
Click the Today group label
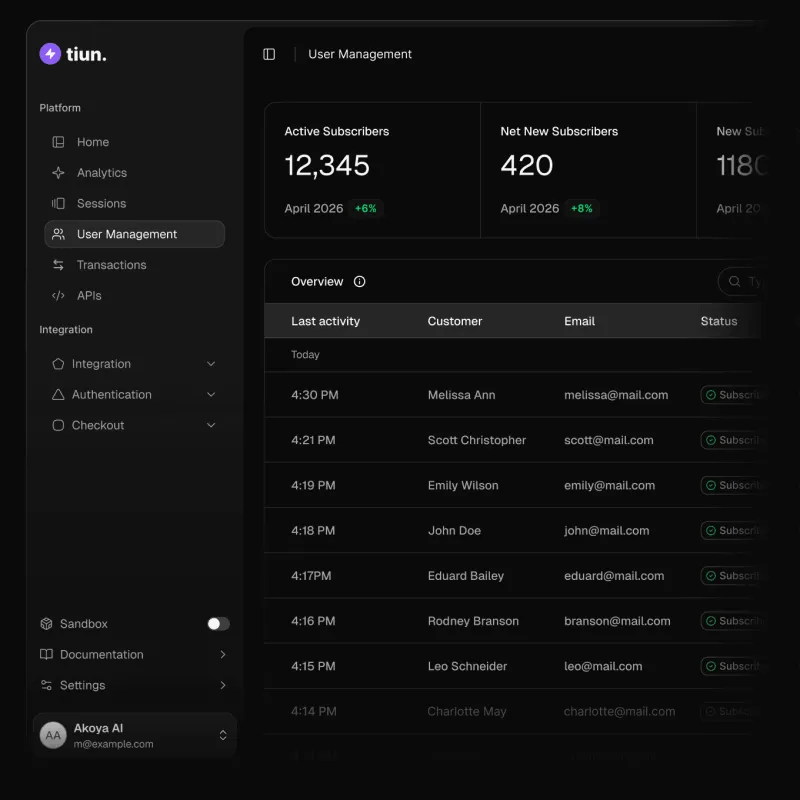click(x=305, y=355)
